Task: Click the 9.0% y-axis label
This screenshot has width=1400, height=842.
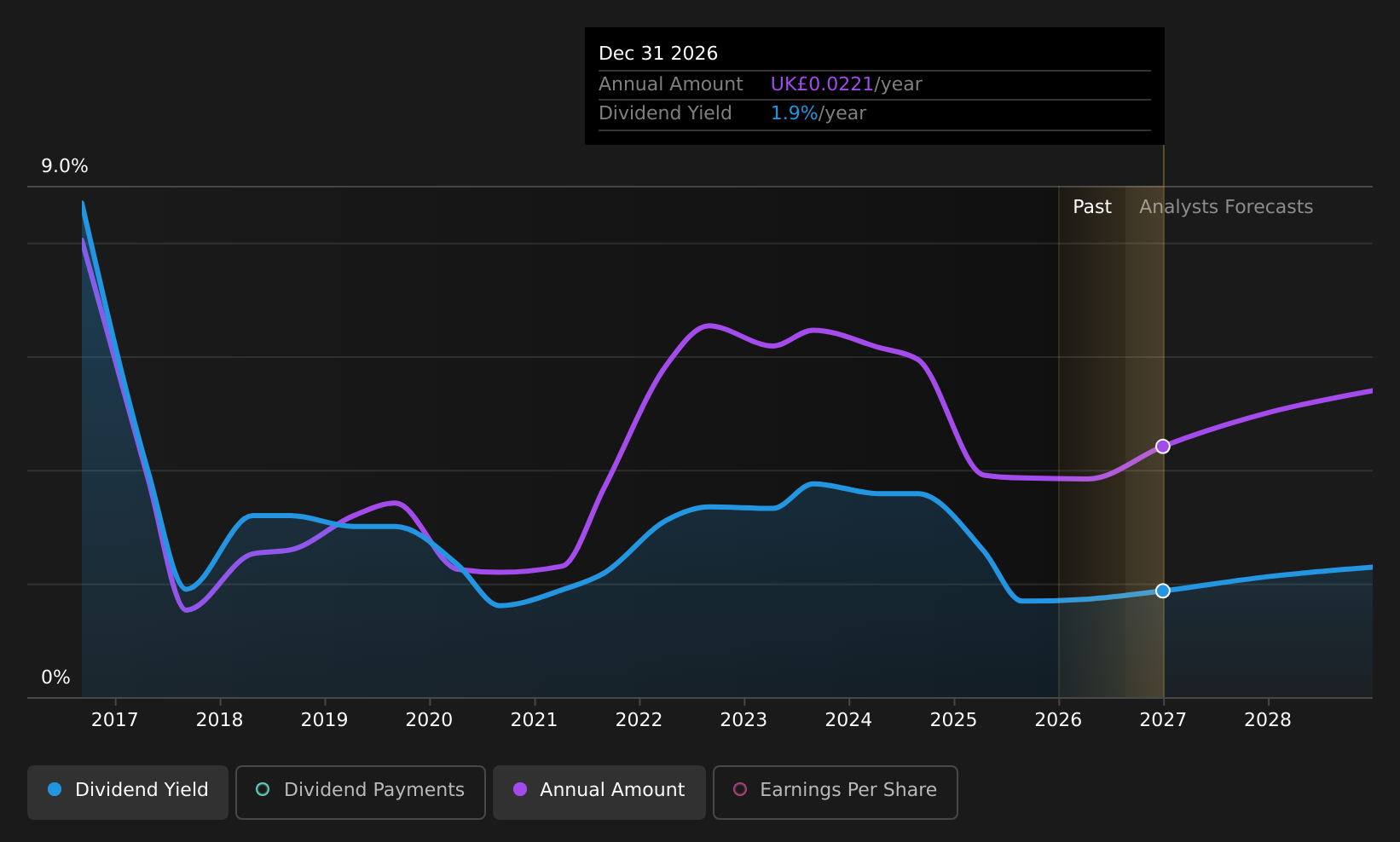Action: 65,166
